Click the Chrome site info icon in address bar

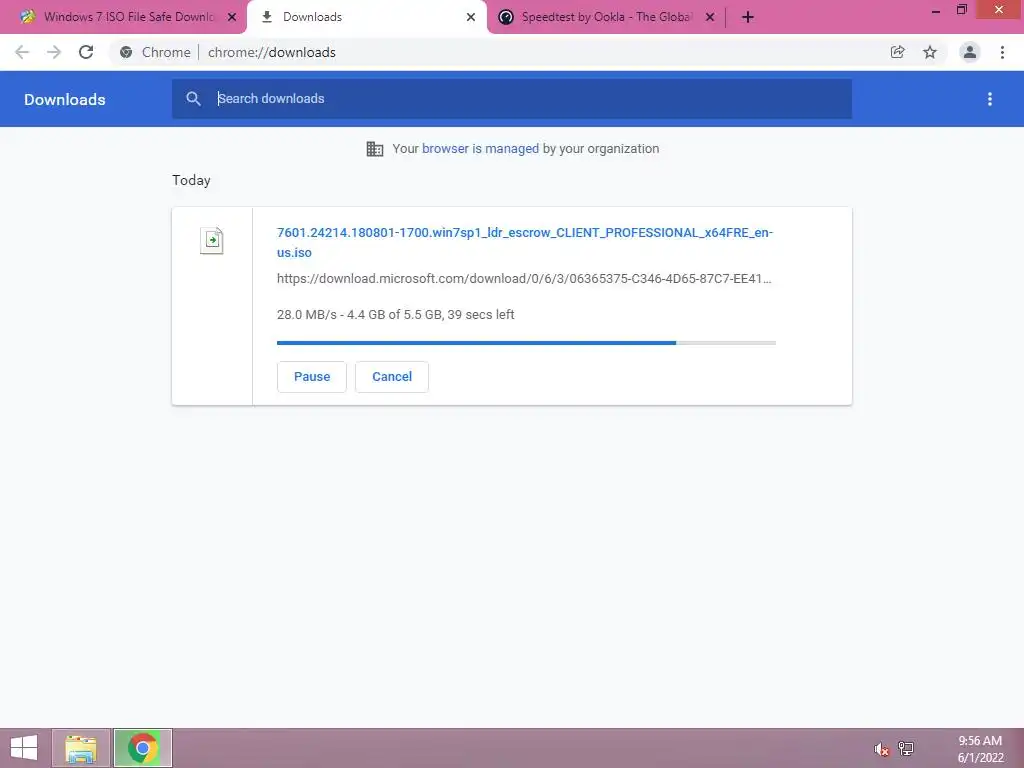coord(126,52)
